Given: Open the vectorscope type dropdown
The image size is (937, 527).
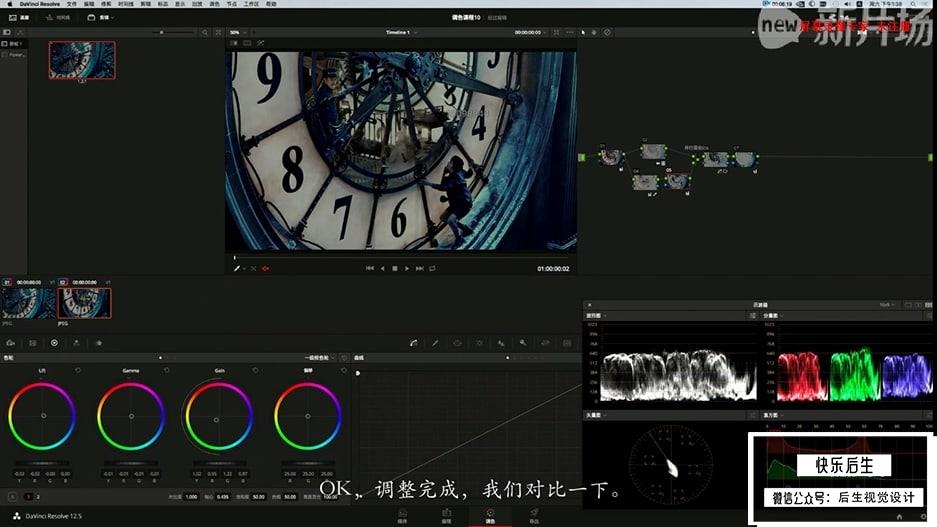Looking at the screenshot, I should coord(596,415).
